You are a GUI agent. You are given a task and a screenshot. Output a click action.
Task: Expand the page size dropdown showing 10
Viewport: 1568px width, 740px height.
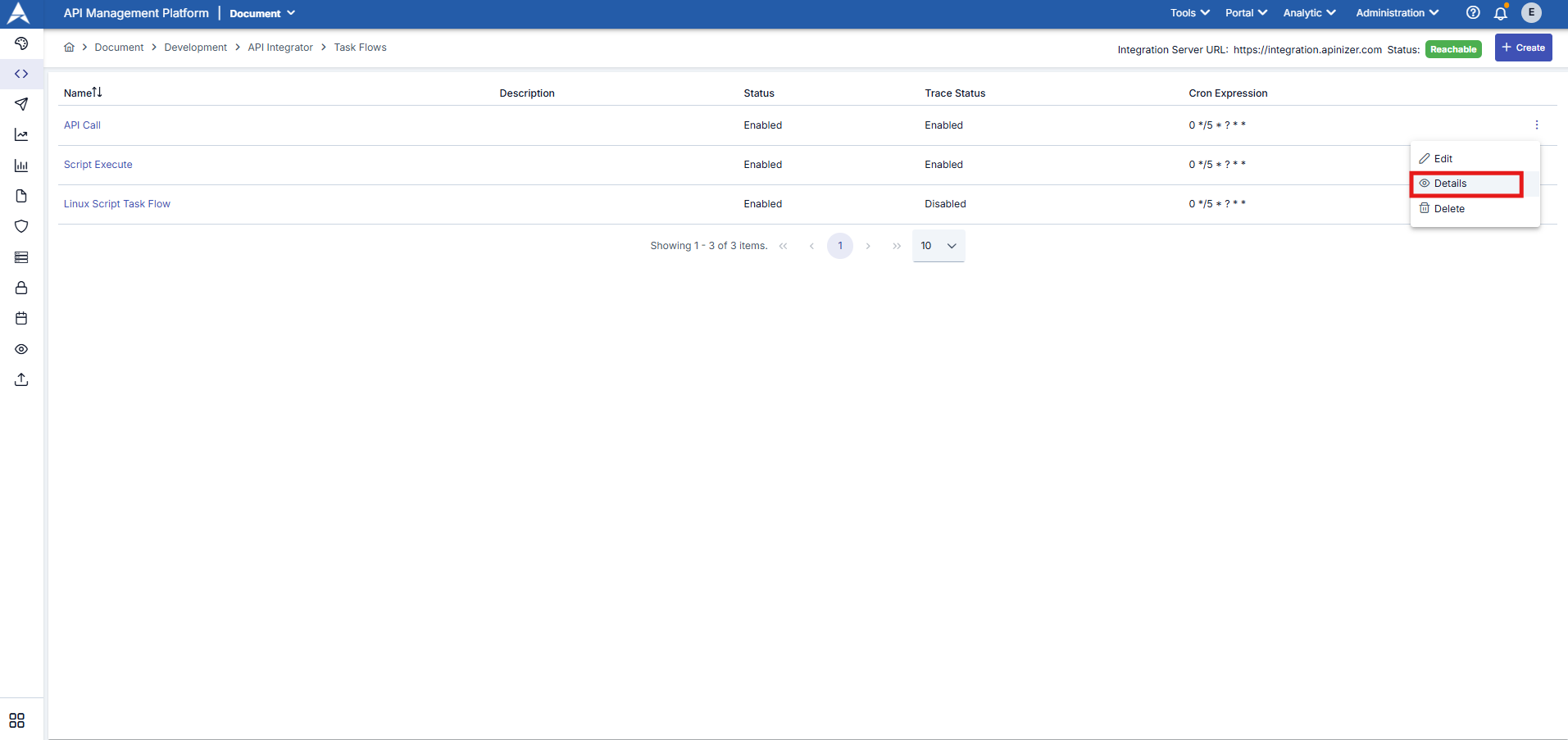click(x=939, y=246)
